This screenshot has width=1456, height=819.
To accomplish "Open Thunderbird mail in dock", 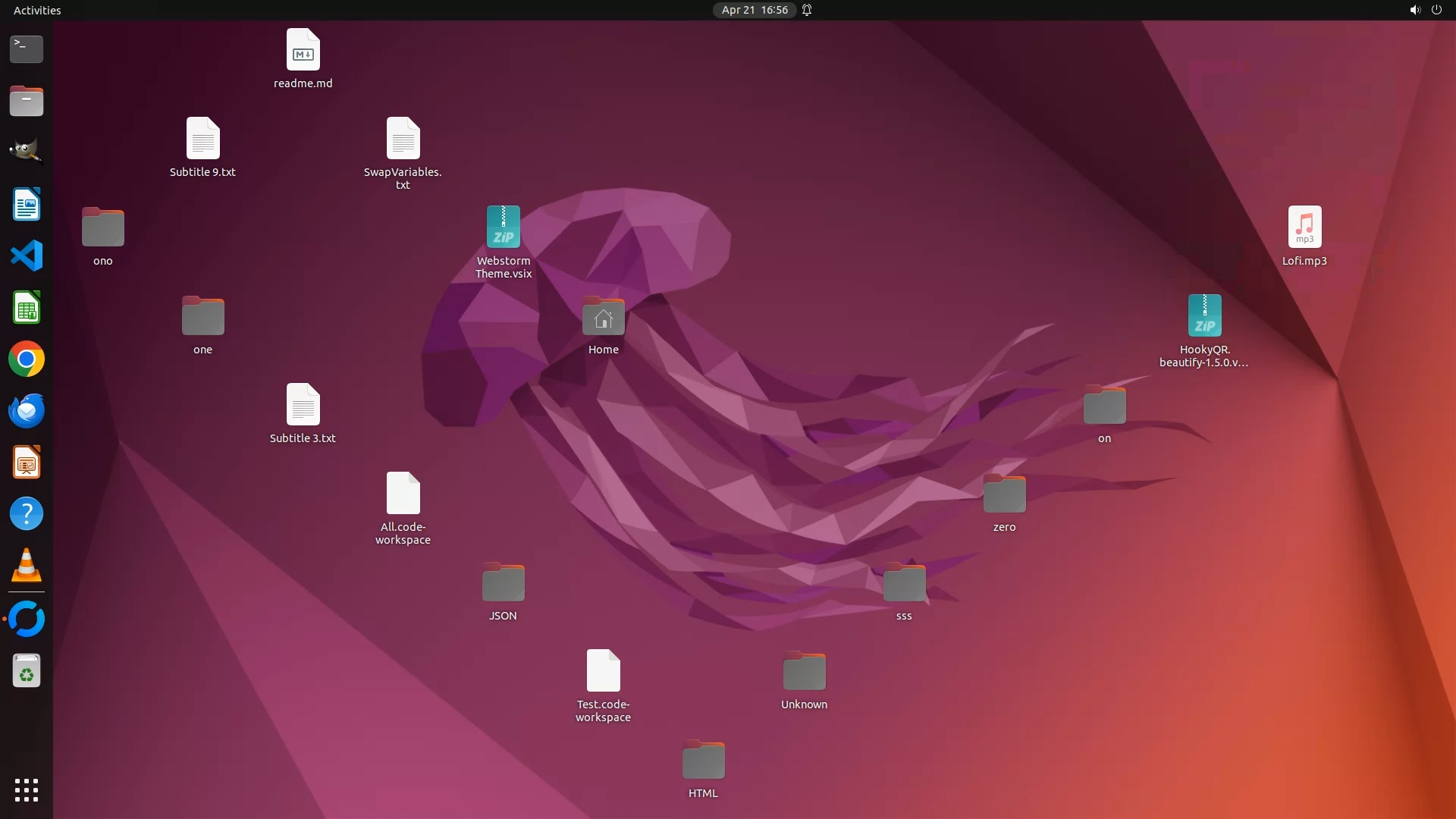I will [x=27, y=410].
